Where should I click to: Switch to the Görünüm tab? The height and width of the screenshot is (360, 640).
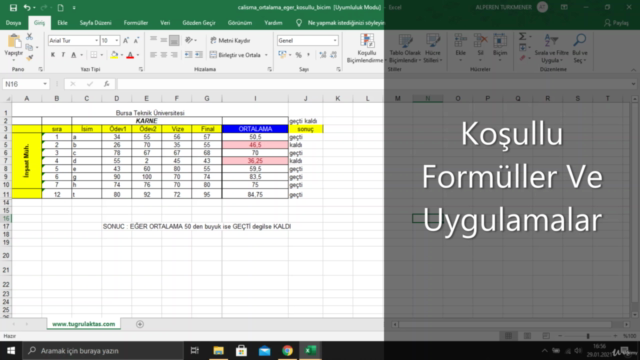point(240,23)
